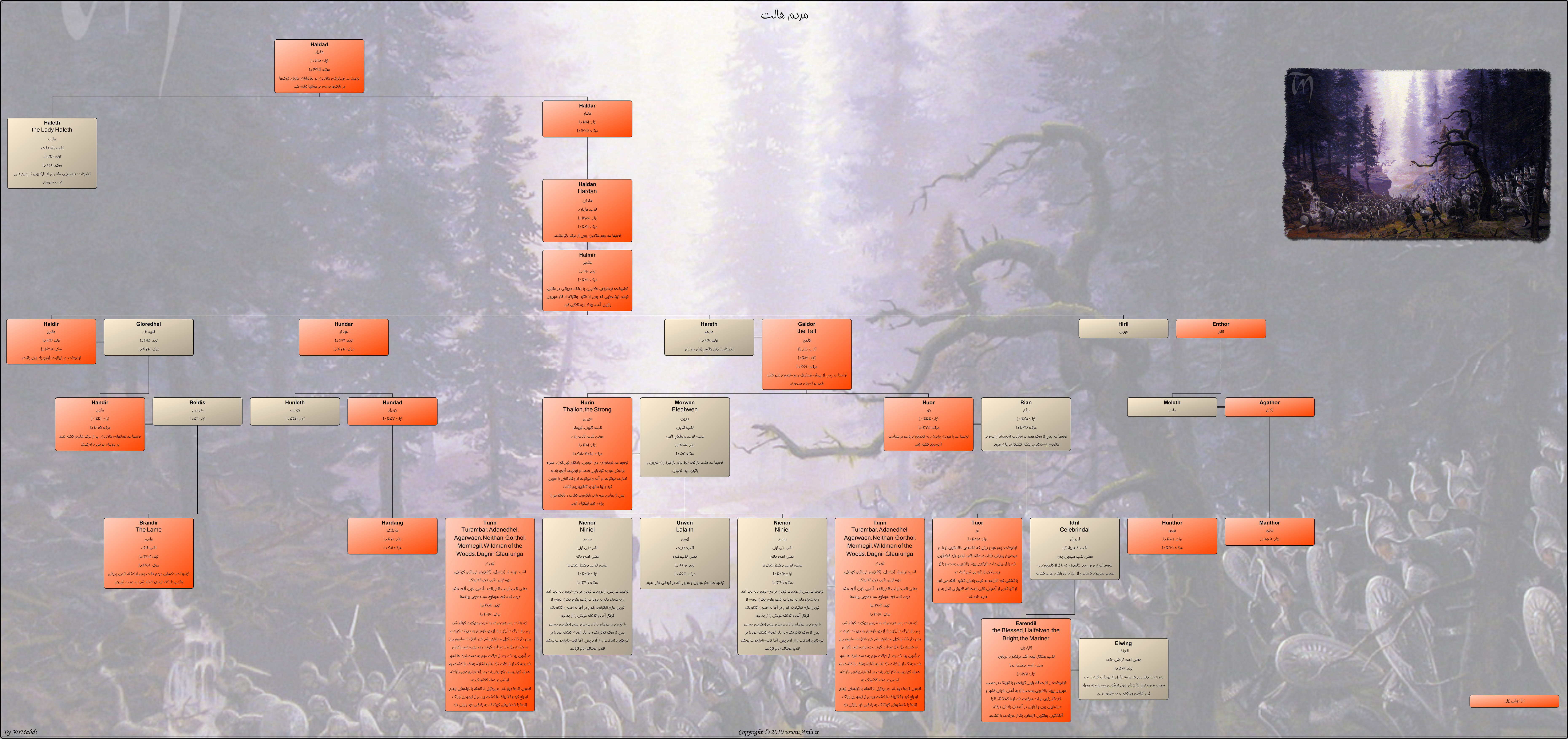
Task: Click the forest battle painting thumbnail
Action: point(1417,155)
